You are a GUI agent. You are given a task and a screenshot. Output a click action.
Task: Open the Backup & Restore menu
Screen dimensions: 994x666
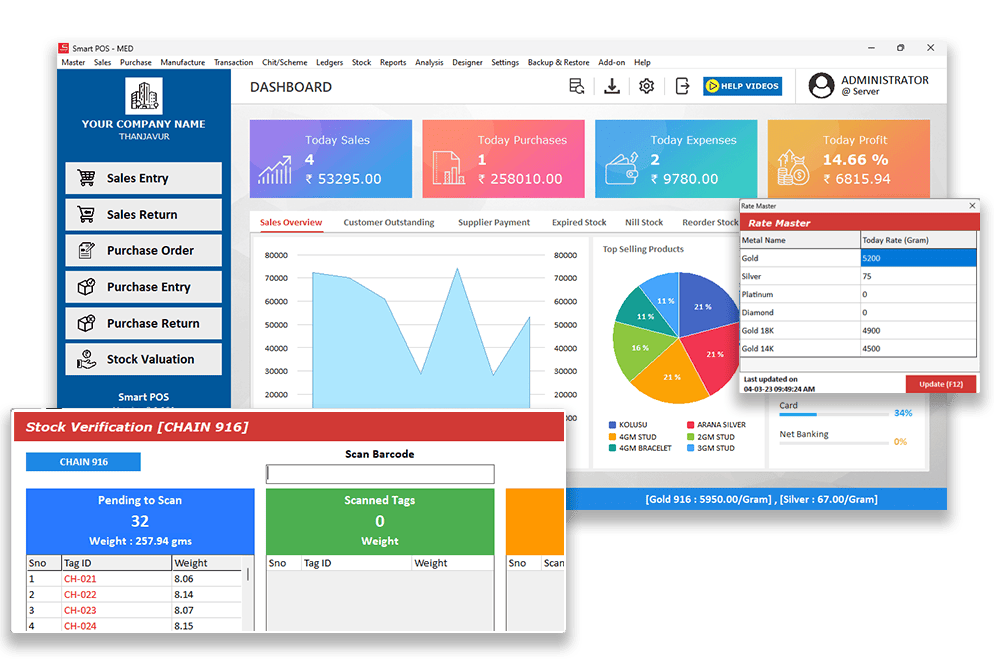tap(558, 62)
